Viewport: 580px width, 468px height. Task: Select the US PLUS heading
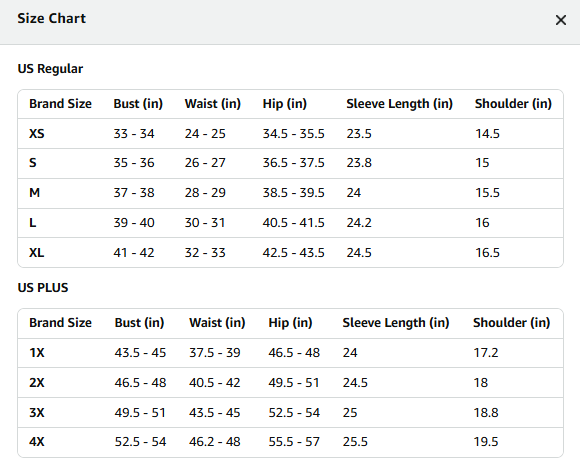pyautogui.click(x=43, y=288)
